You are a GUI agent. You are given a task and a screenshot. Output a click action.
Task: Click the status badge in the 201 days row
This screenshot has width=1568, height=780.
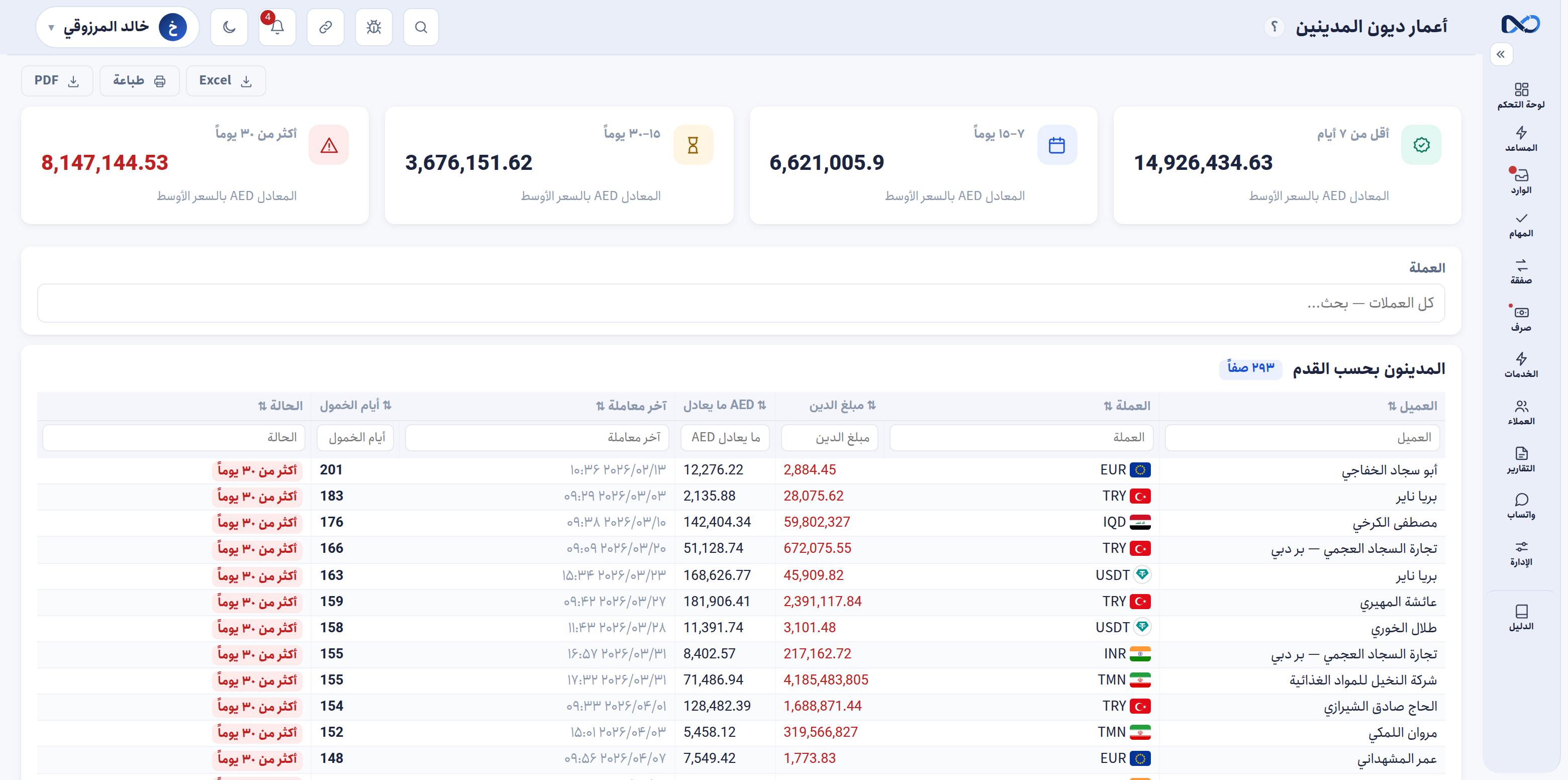click(x=257, y=470)
